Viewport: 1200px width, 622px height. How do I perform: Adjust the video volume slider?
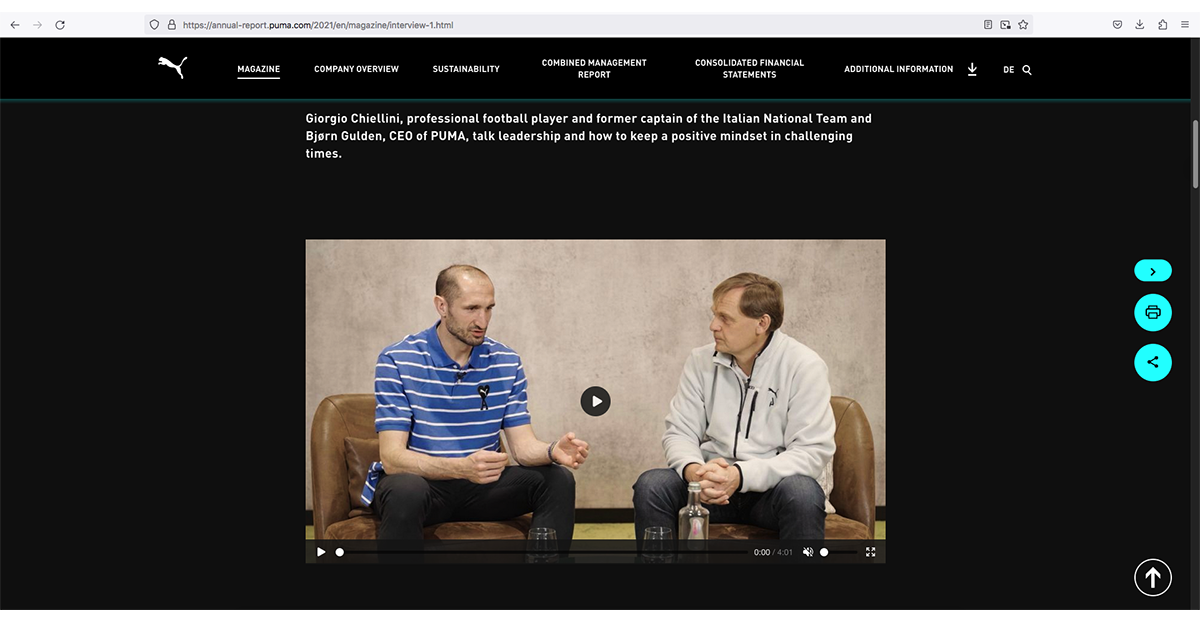tap(838, 552)
